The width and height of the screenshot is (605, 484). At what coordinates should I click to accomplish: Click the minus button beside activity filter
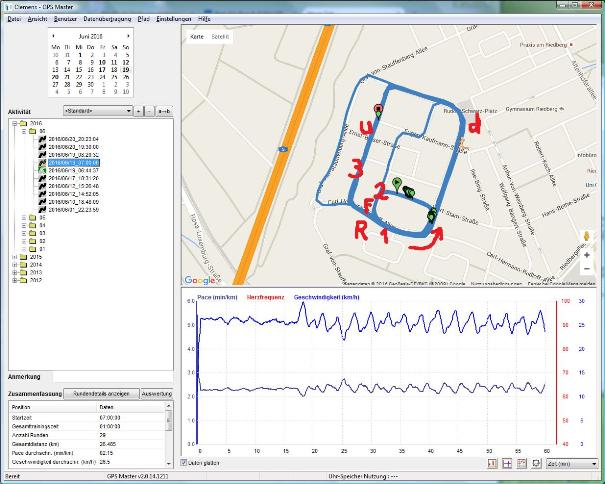(x=149, y=111)
